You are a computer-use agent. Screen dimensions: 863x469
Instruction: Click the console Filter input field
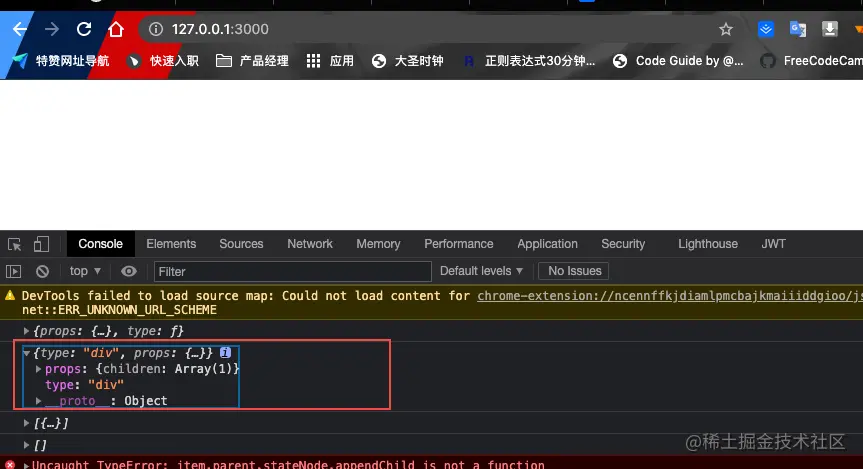pos(292,271)
